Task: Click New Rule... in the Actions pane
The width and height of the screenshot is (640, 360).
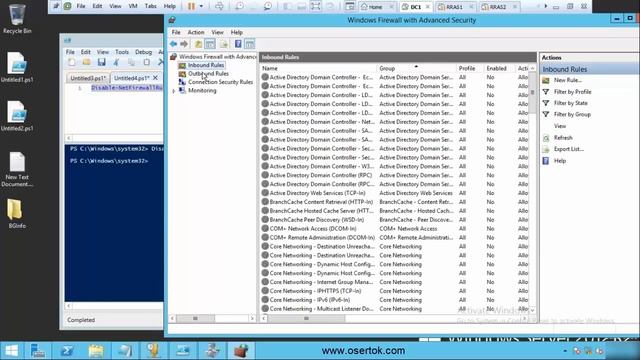Action: 568,80
